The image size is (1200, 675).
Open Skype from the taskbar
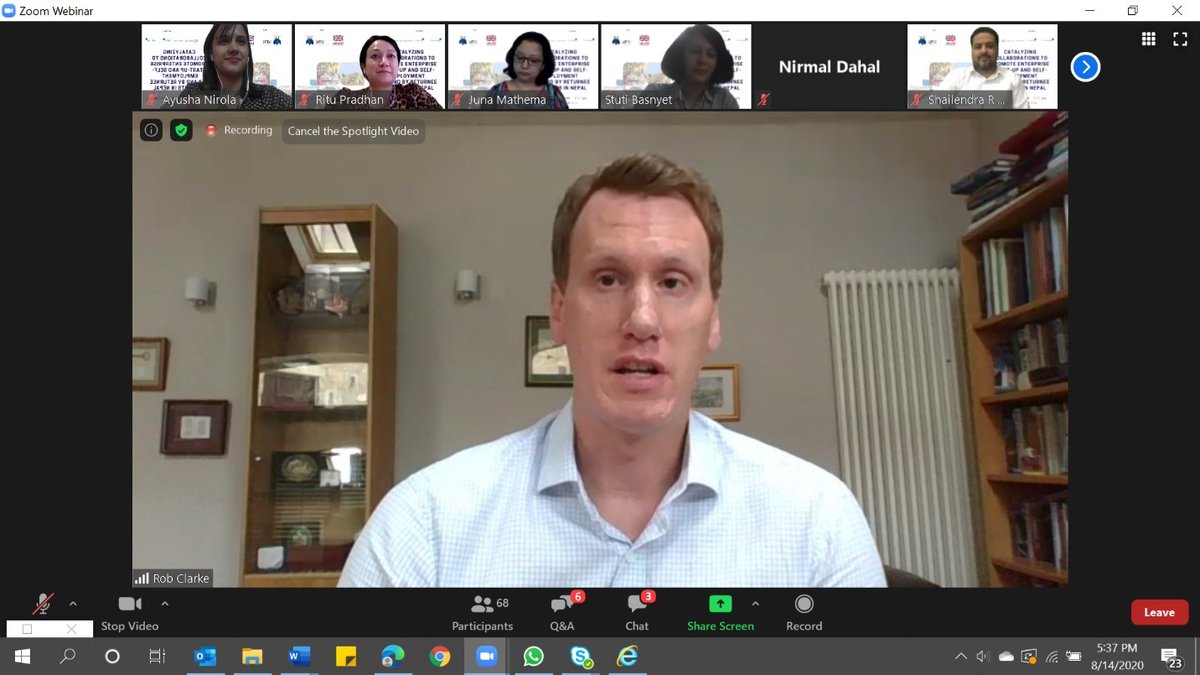[581, 657]
